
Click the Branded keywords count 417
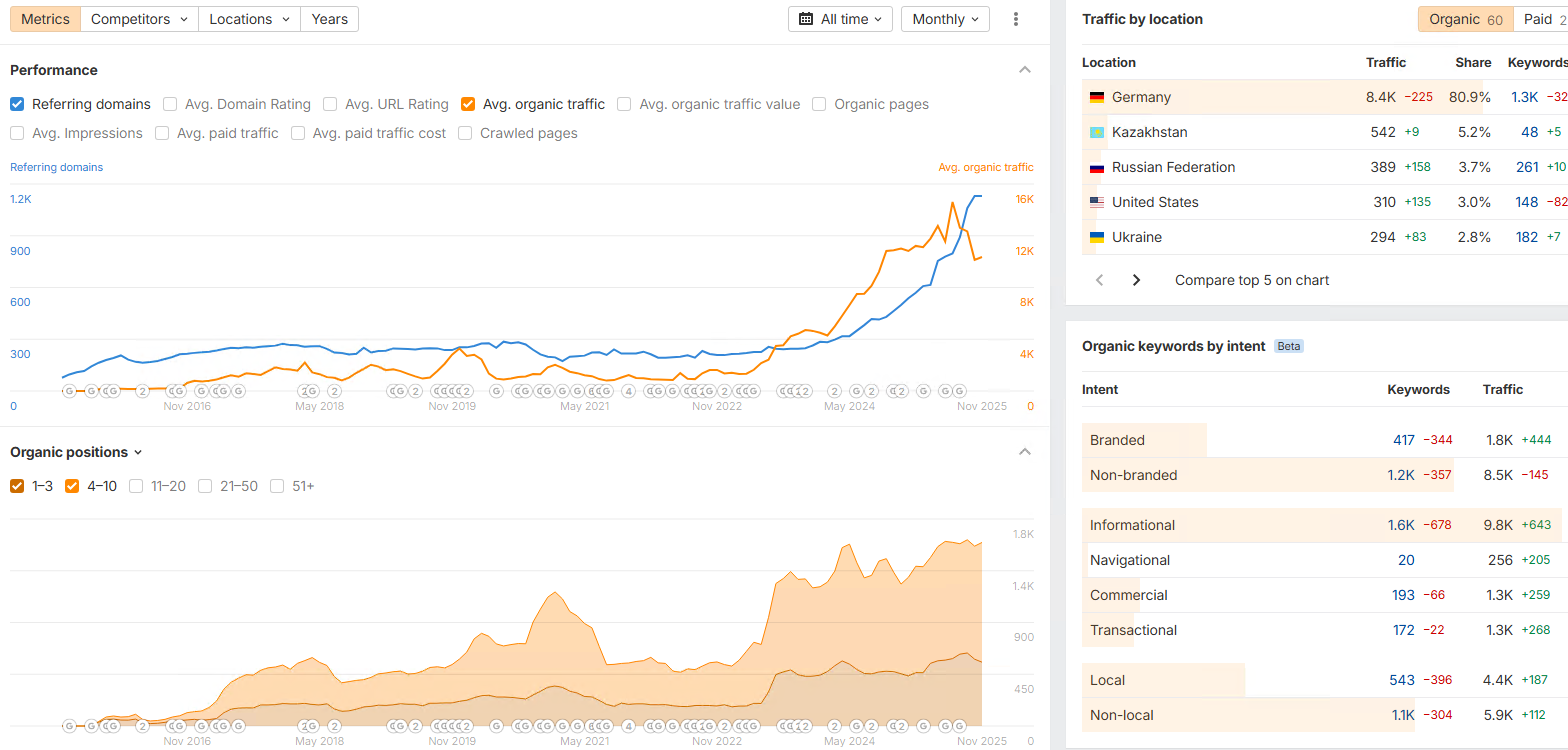point(1403,440)
